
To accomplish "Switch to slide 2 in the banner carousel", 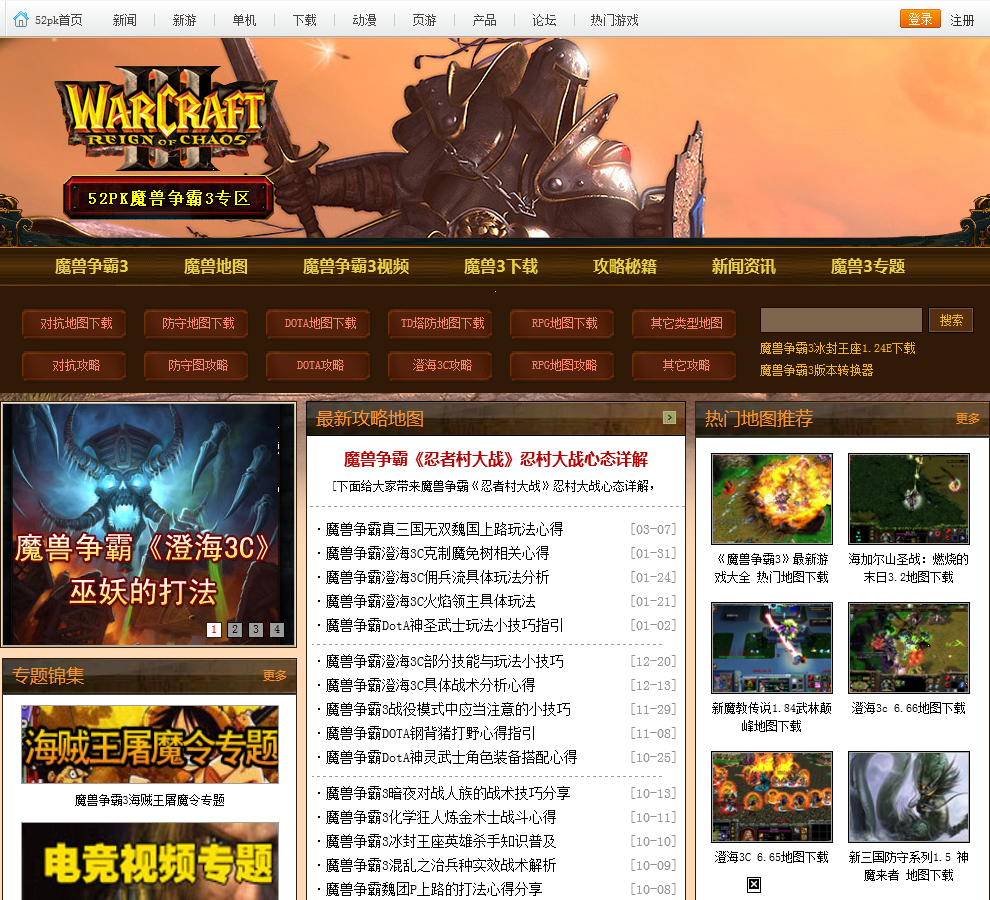I will [235, 629].
